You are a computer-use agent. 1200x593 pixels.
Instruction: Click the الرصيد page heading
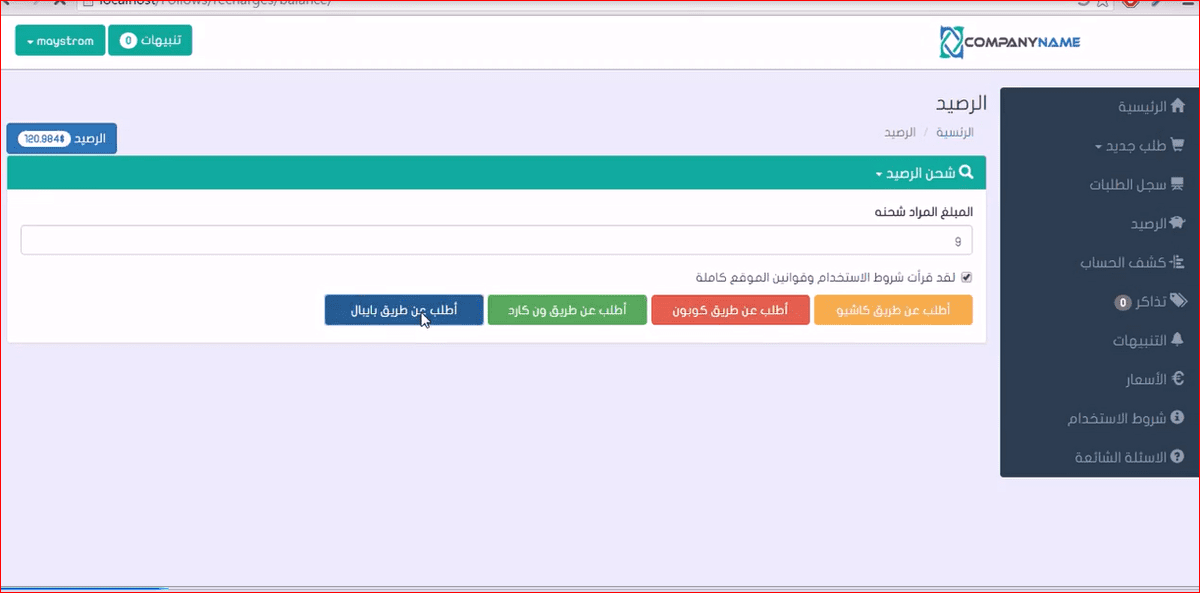point(961,103)
